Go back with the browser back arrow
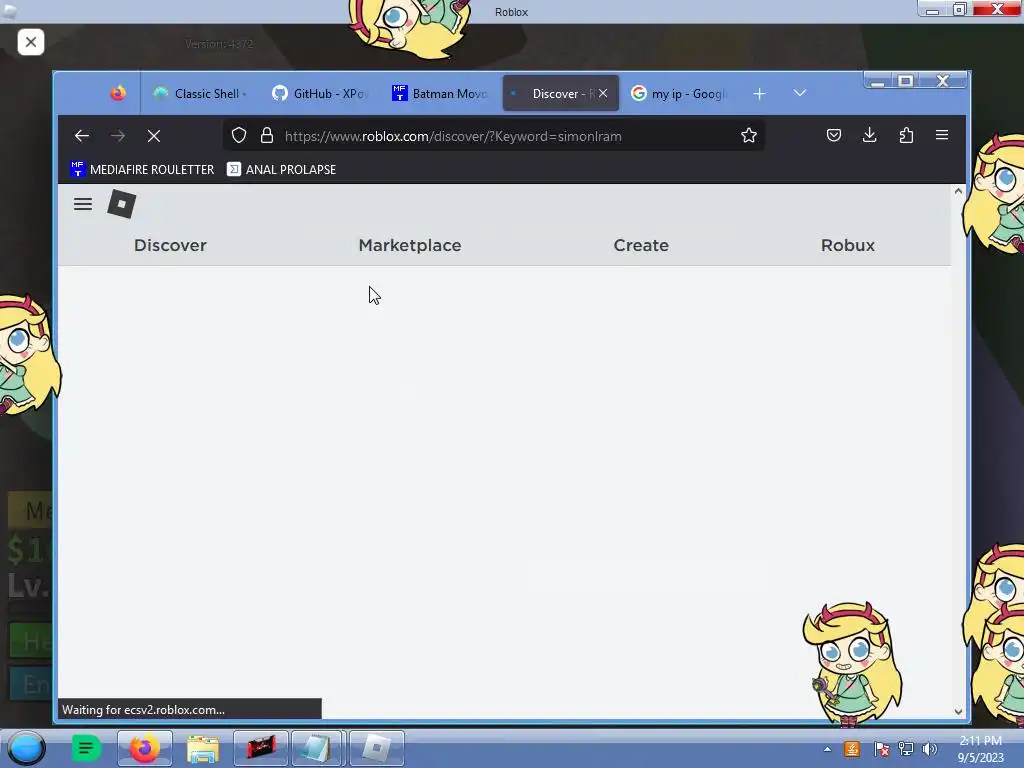 coord(82,136)
